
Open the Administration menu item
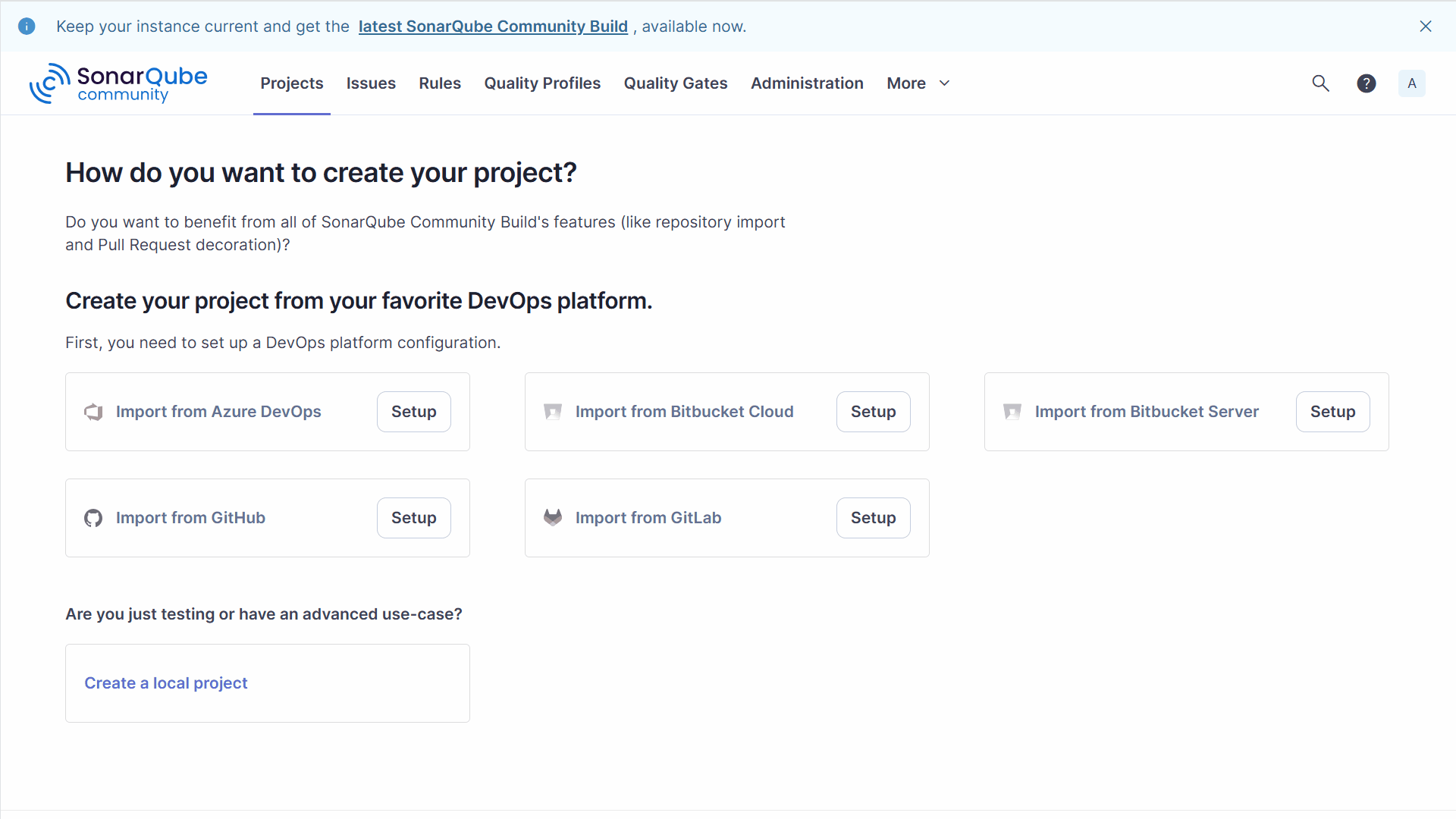(x=807, y=83)
